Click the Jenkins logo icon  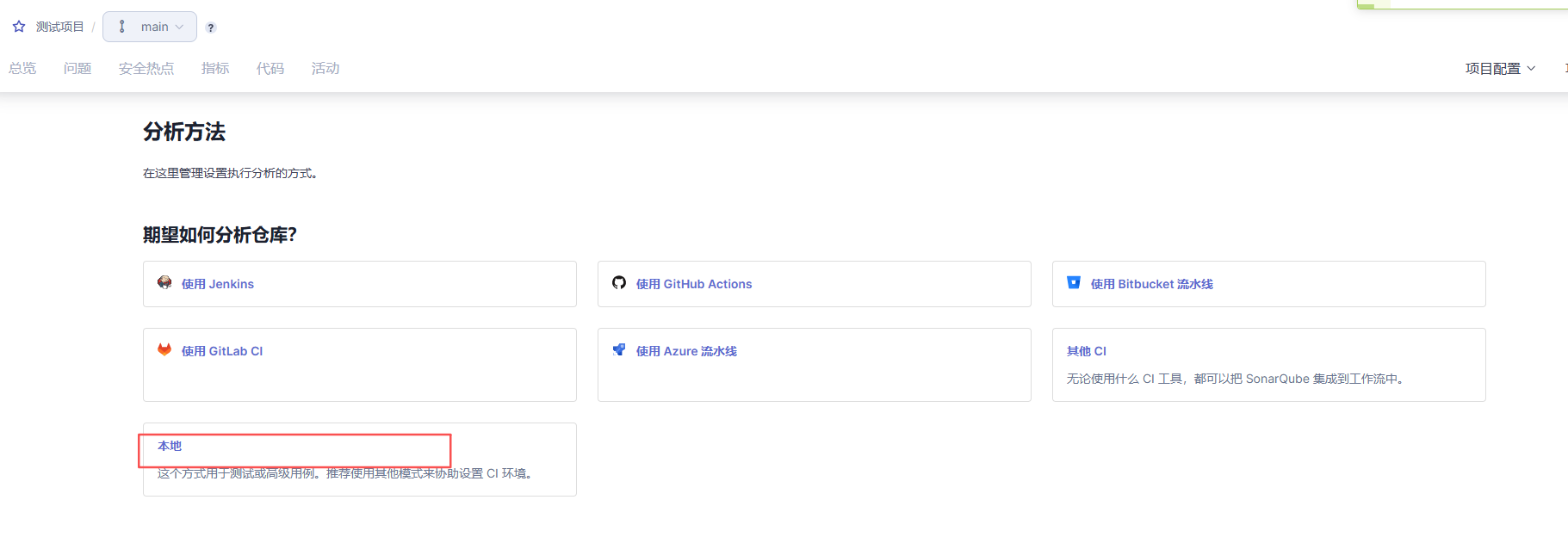[x=164, y=282]
